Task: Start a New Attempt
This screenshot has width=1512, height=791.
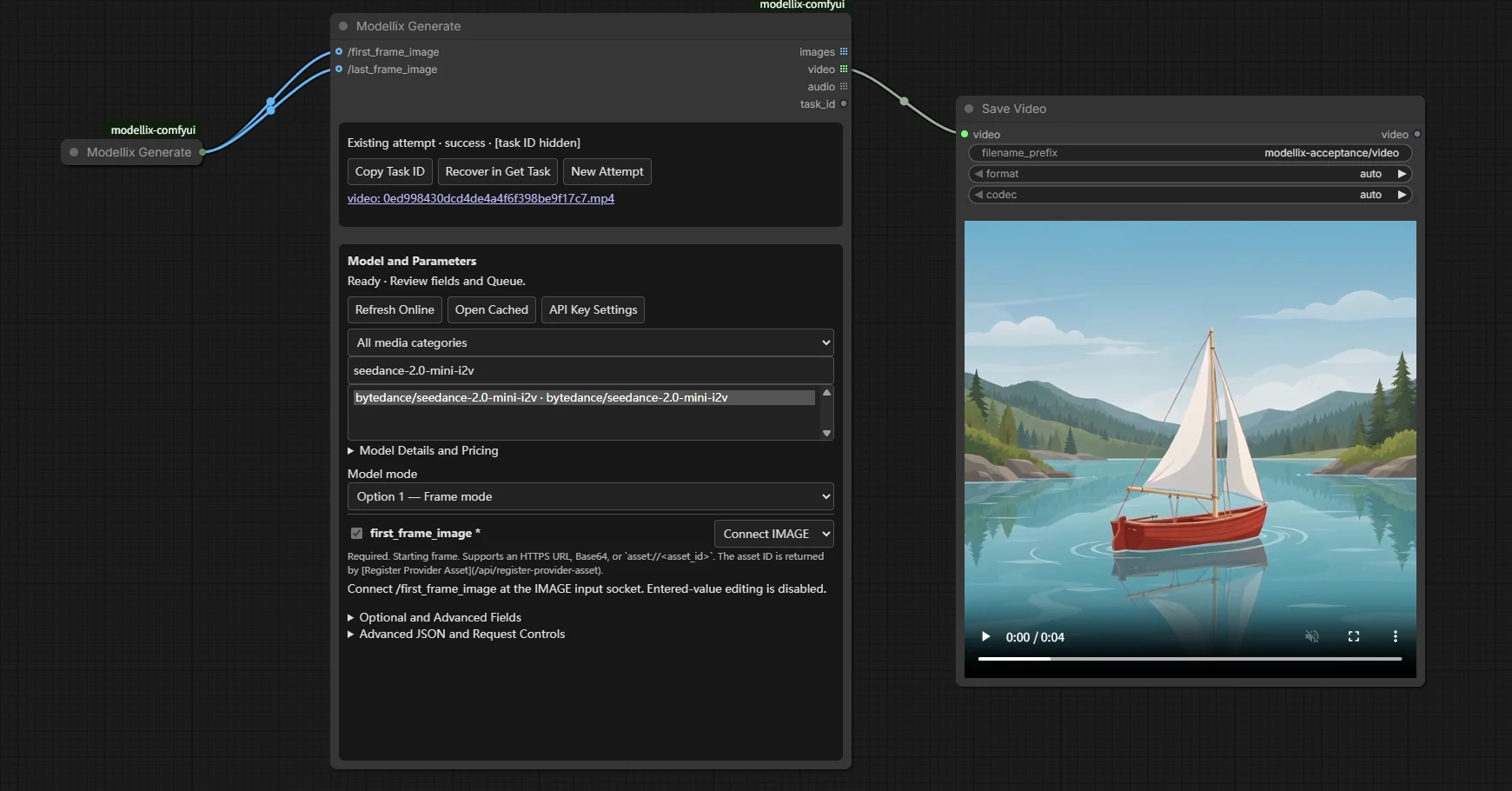Action: pyautogui.click(x=607, y=171)
